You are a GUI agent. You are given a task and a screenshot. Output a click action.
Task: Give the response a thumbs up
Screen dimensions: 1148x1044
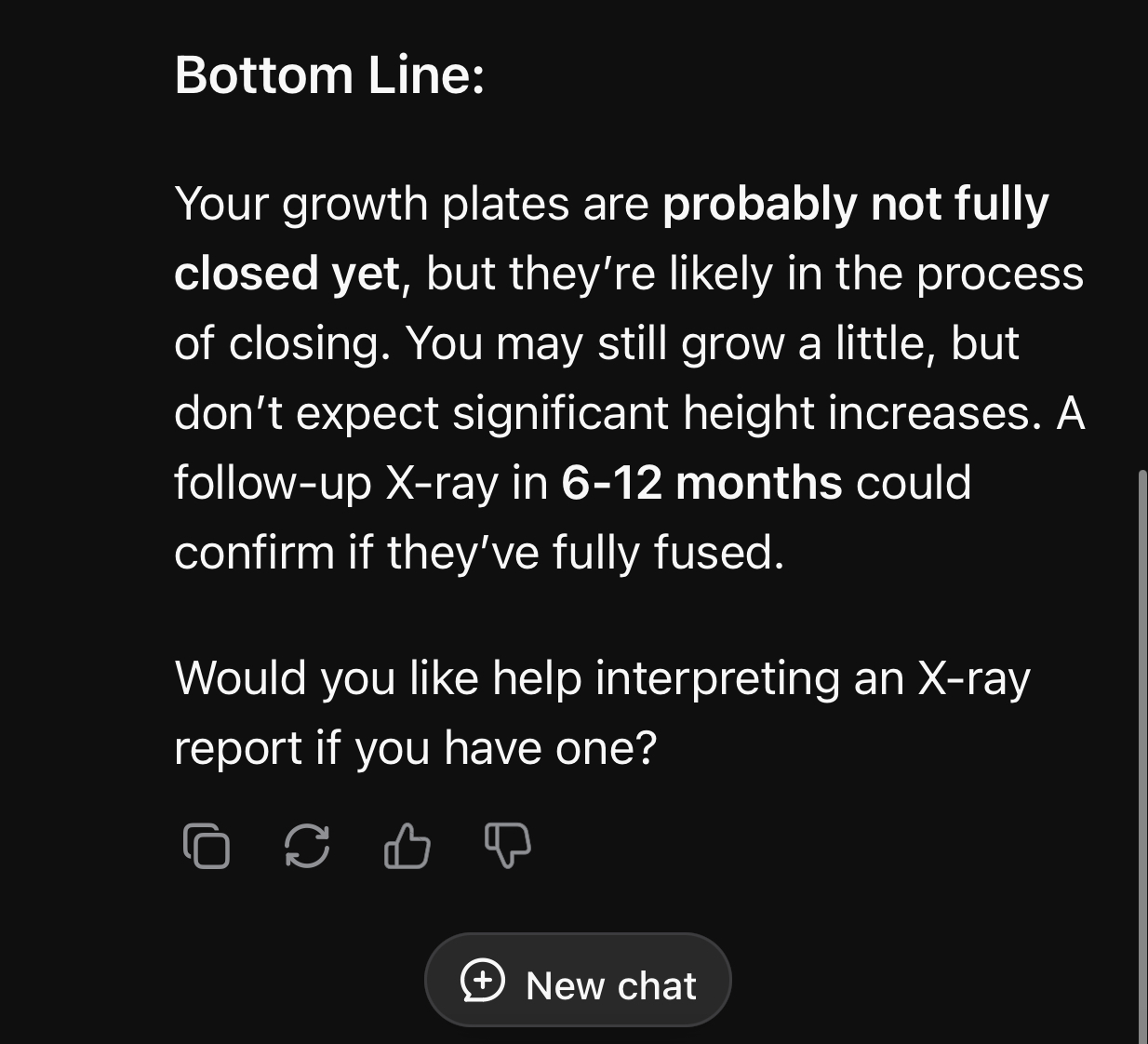[x=407, y=846]
